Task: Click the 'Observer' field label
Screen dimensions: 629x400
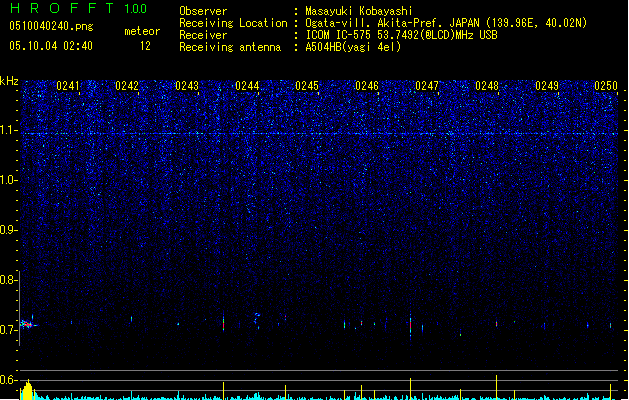Action: tap(203, 11)
